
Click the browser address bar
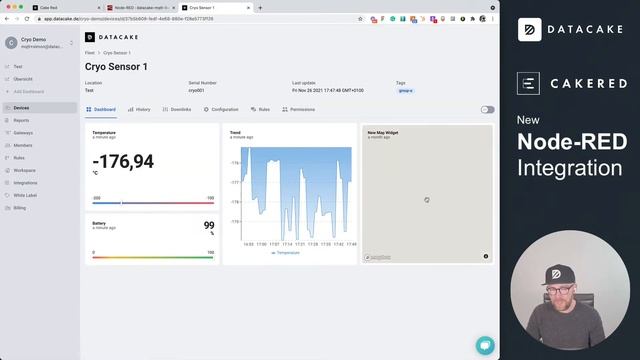pyautogui.click(x=196, y=19)
